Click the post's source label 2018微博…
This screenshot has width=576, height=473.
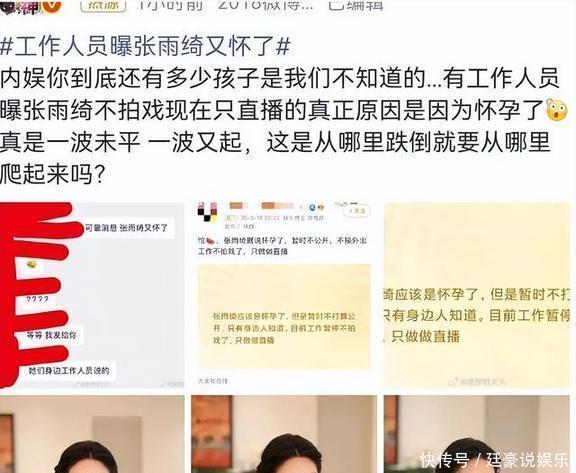point(265,5)
